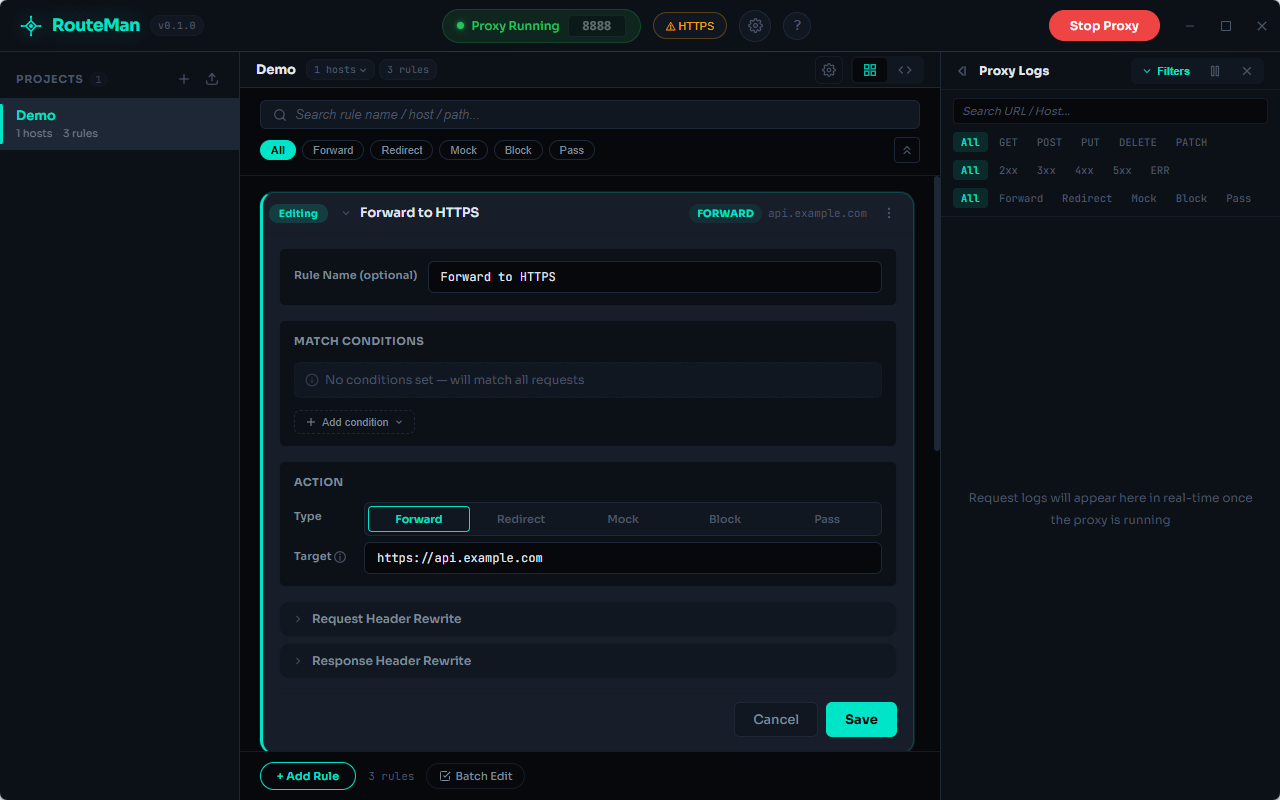
Task: Open the global settings gear in the title bar
Action: point(755,26)
